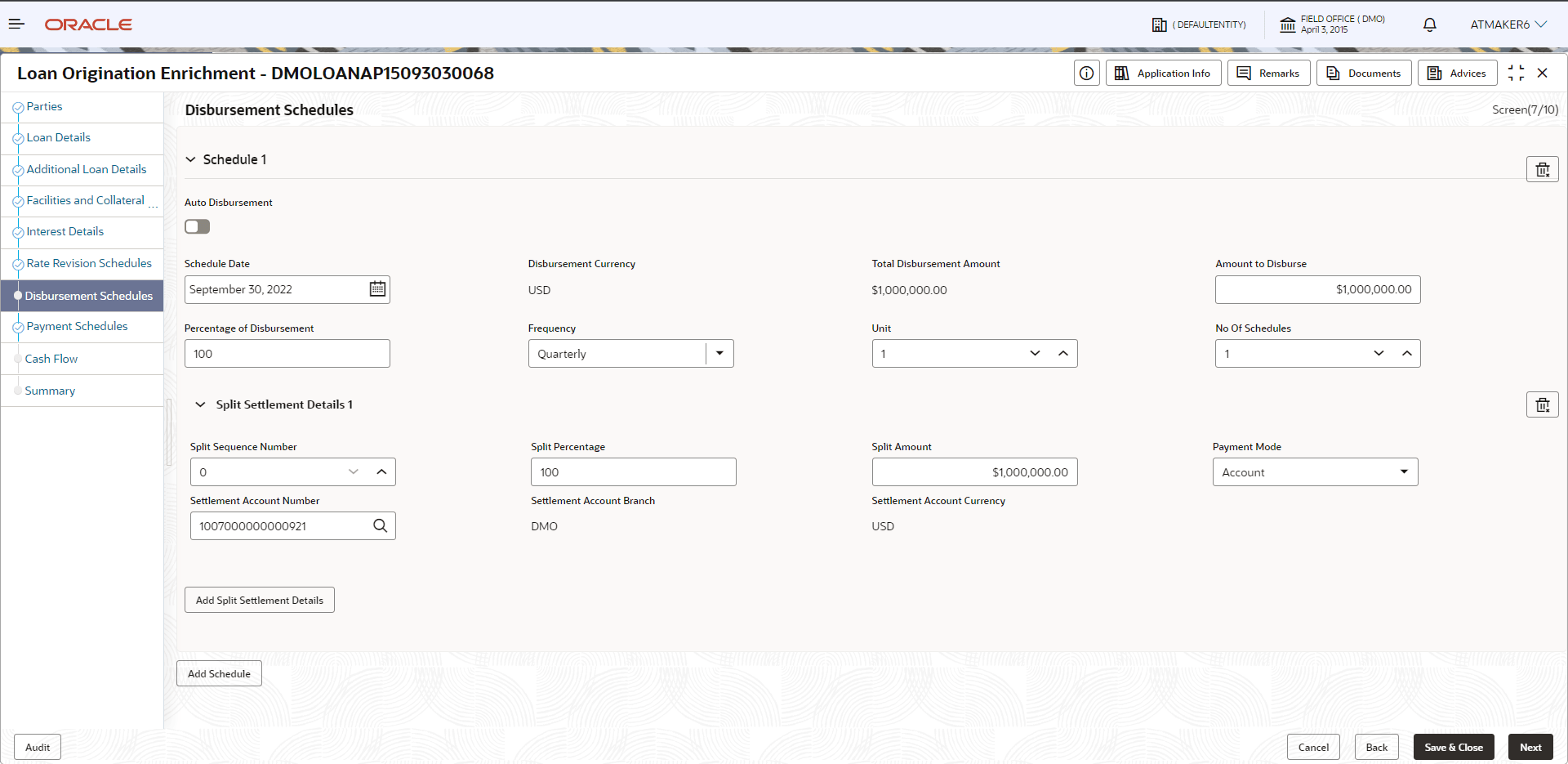Decrease the Unit value
The image size is (1568, 764).
coord(1035,353)
